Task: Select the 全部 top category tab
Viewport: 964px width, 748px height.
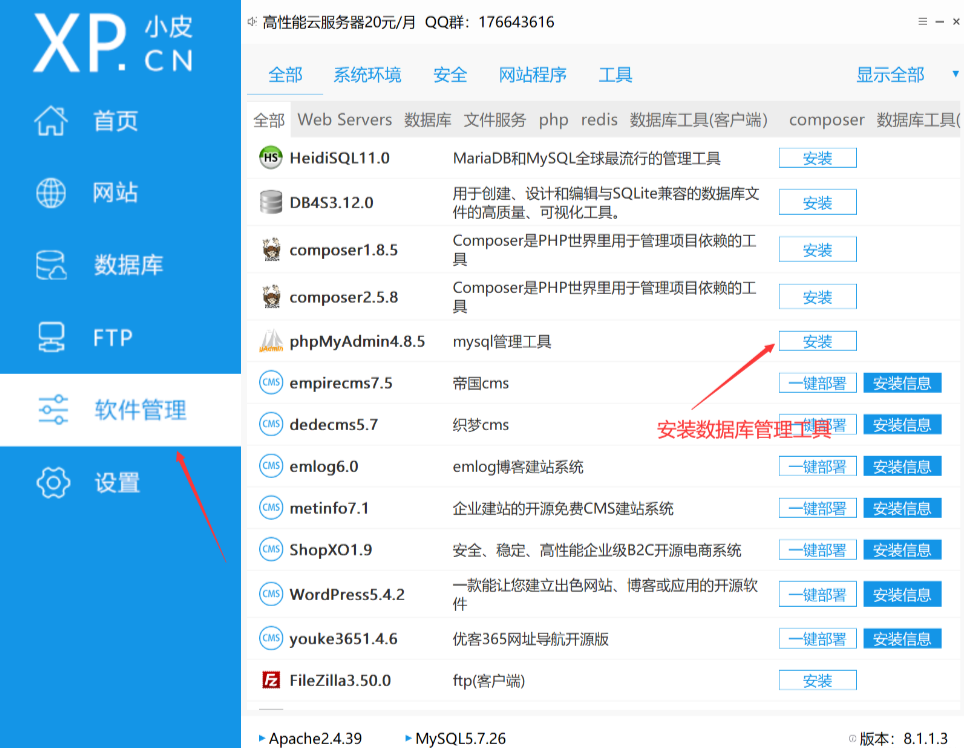Action: 285,75
